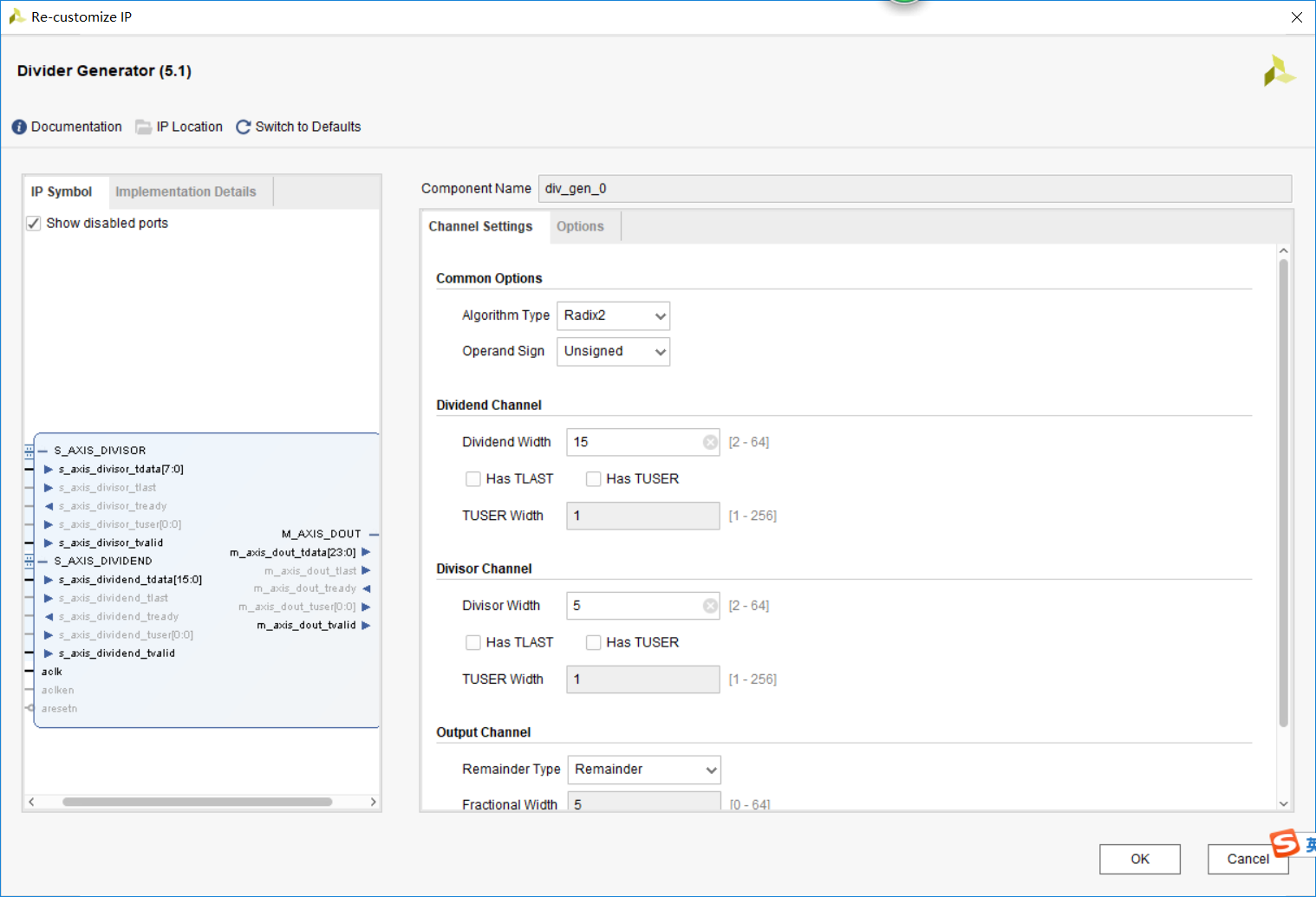
Task: Click the s_axis_divisor_tready port arrow
Action: (x=49, y=506)
